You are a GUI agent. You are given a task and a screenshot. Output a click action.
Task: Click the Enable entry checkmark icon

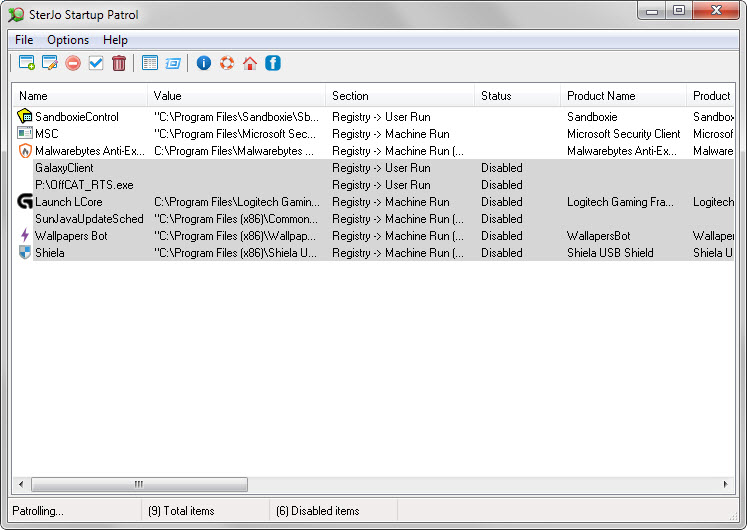(96, 63)
